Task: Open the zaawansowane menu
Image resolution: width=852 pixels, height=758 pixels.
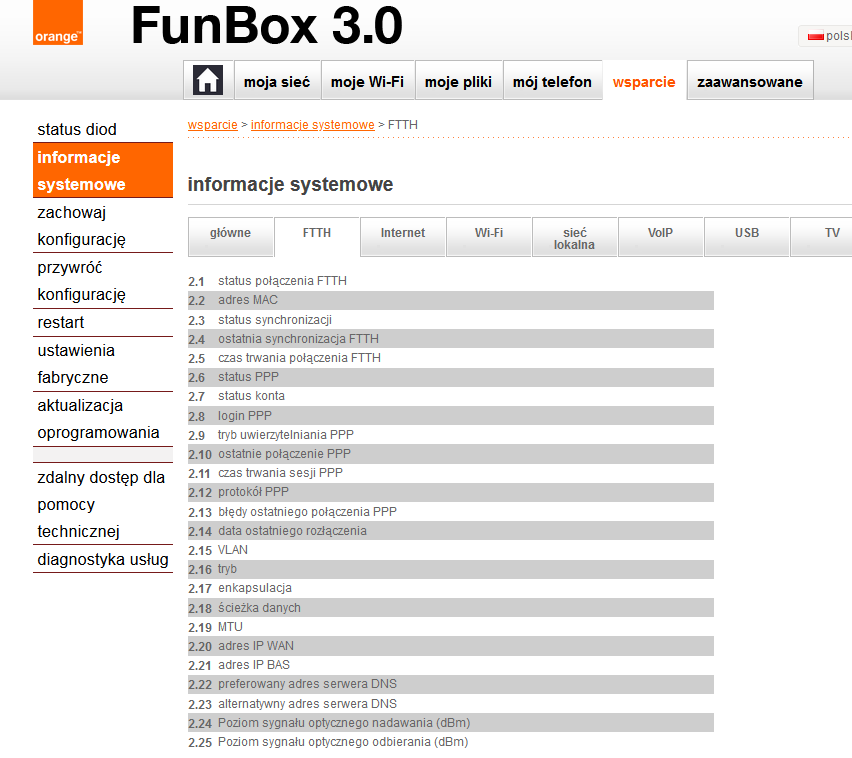Action: (750, 82)
